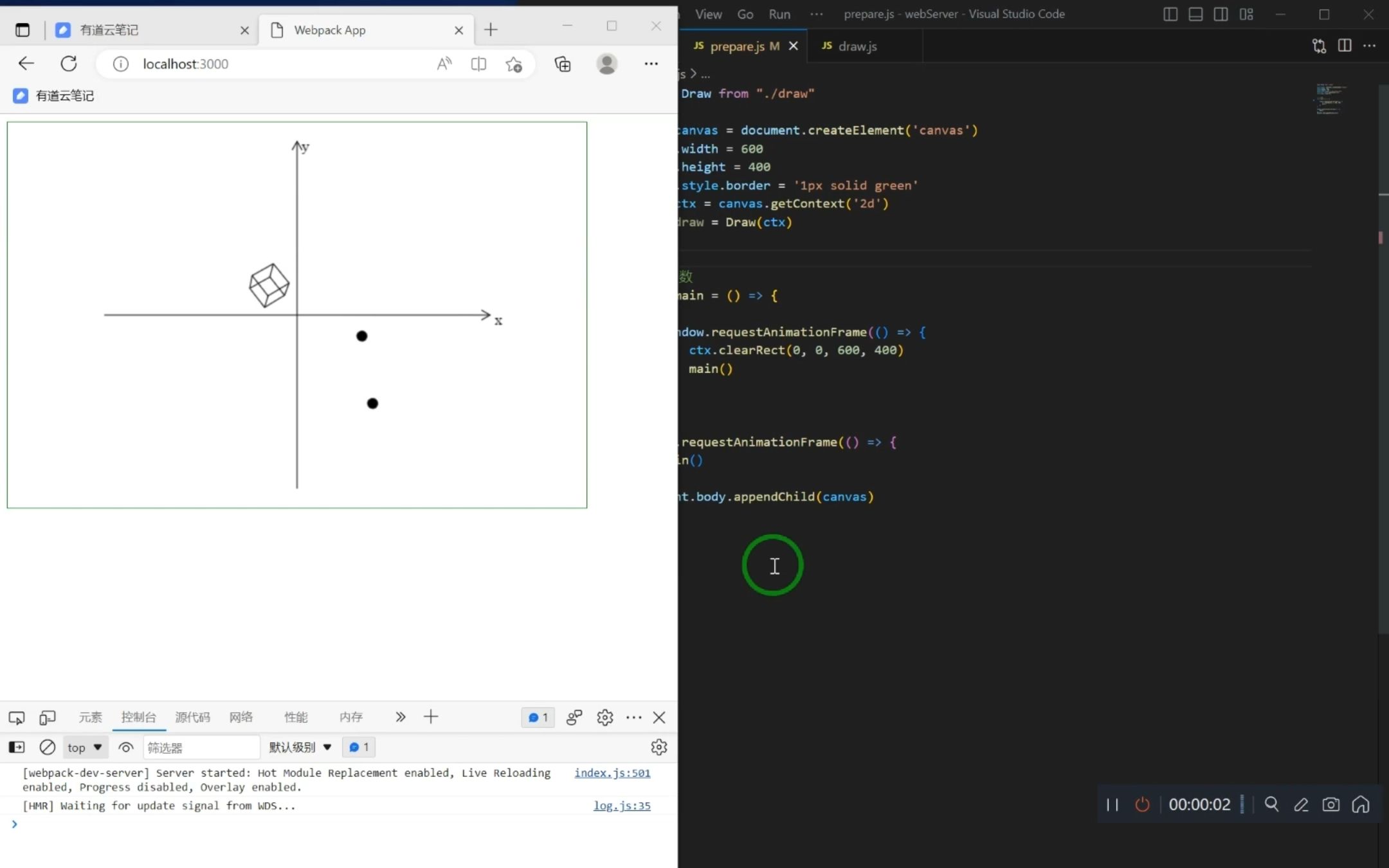This screenshot has height=868, width=1389.
Task: Select the recorder pen annotation tool
Action: click(1301, 804)
